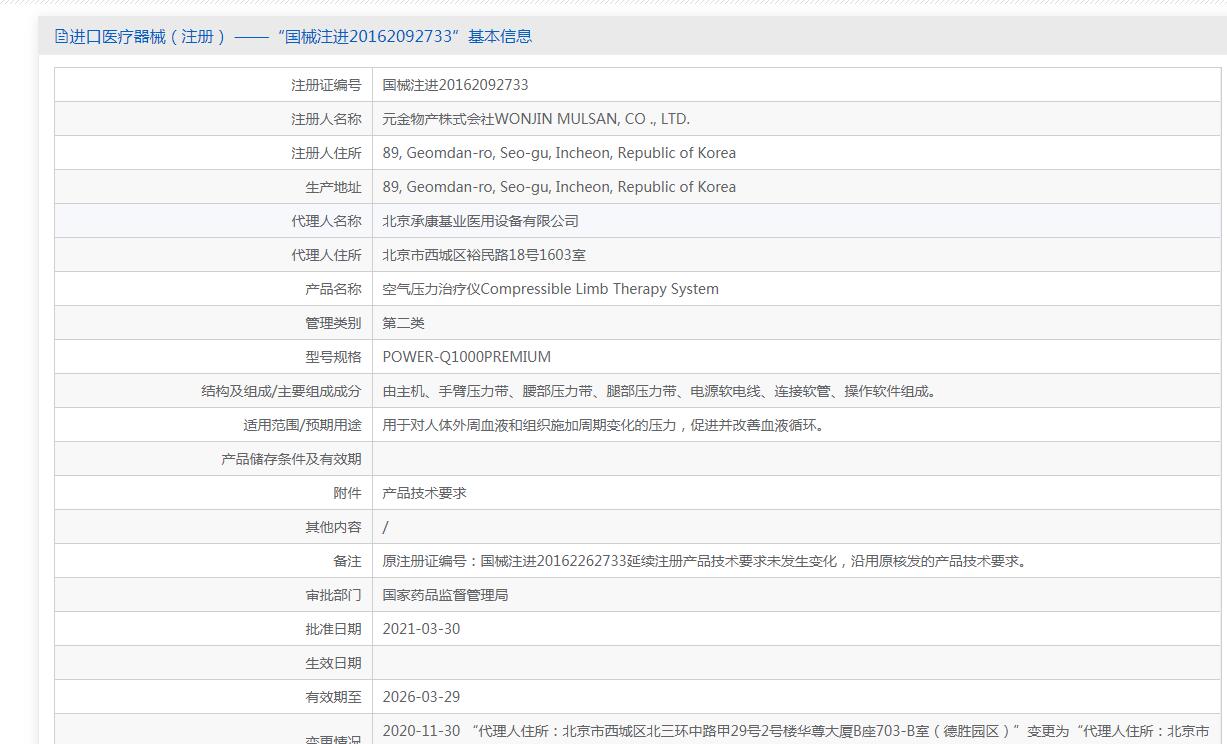The width and height of the screenshot is (1227, 744).
Task: Select the registrant name WONJIN MULSAN cell
Action: tap(536, 119)
